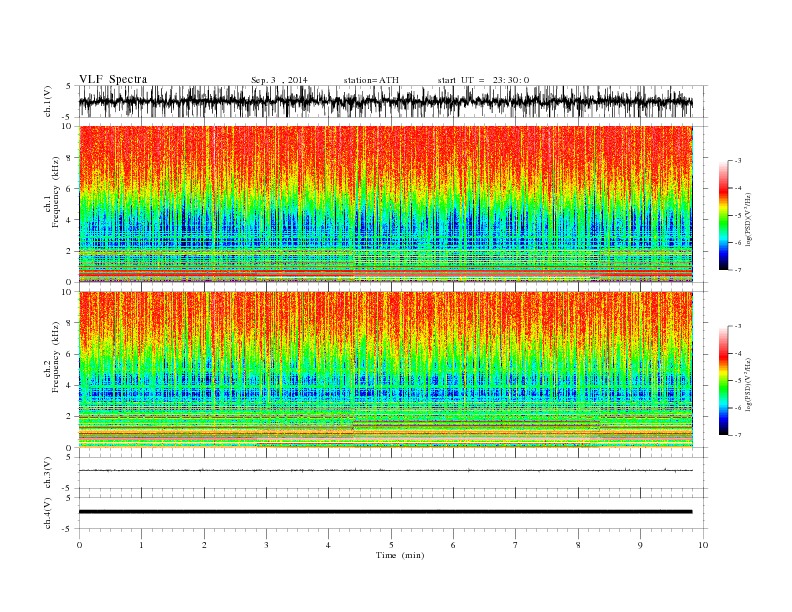This screenshot has width=792, height=612.
Task: Click the time axis tick label "6"
Action: tap(453, 545)
